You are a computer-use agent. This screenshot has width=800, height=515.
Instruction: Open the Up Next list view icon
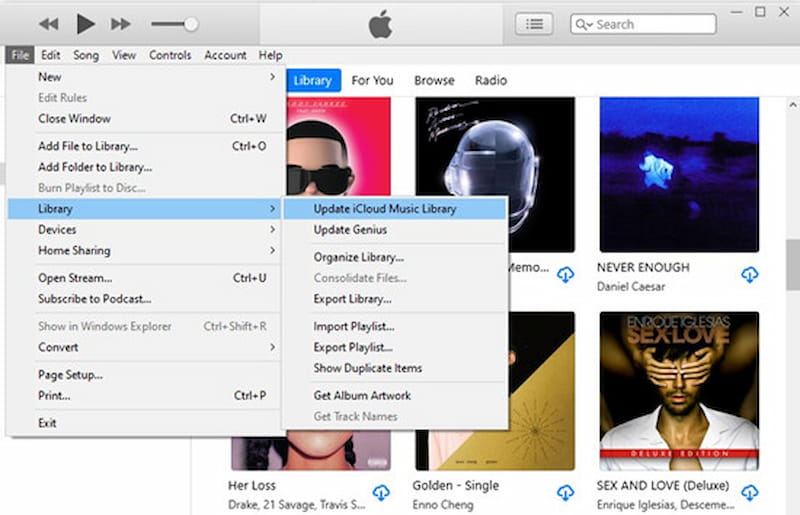534,24
